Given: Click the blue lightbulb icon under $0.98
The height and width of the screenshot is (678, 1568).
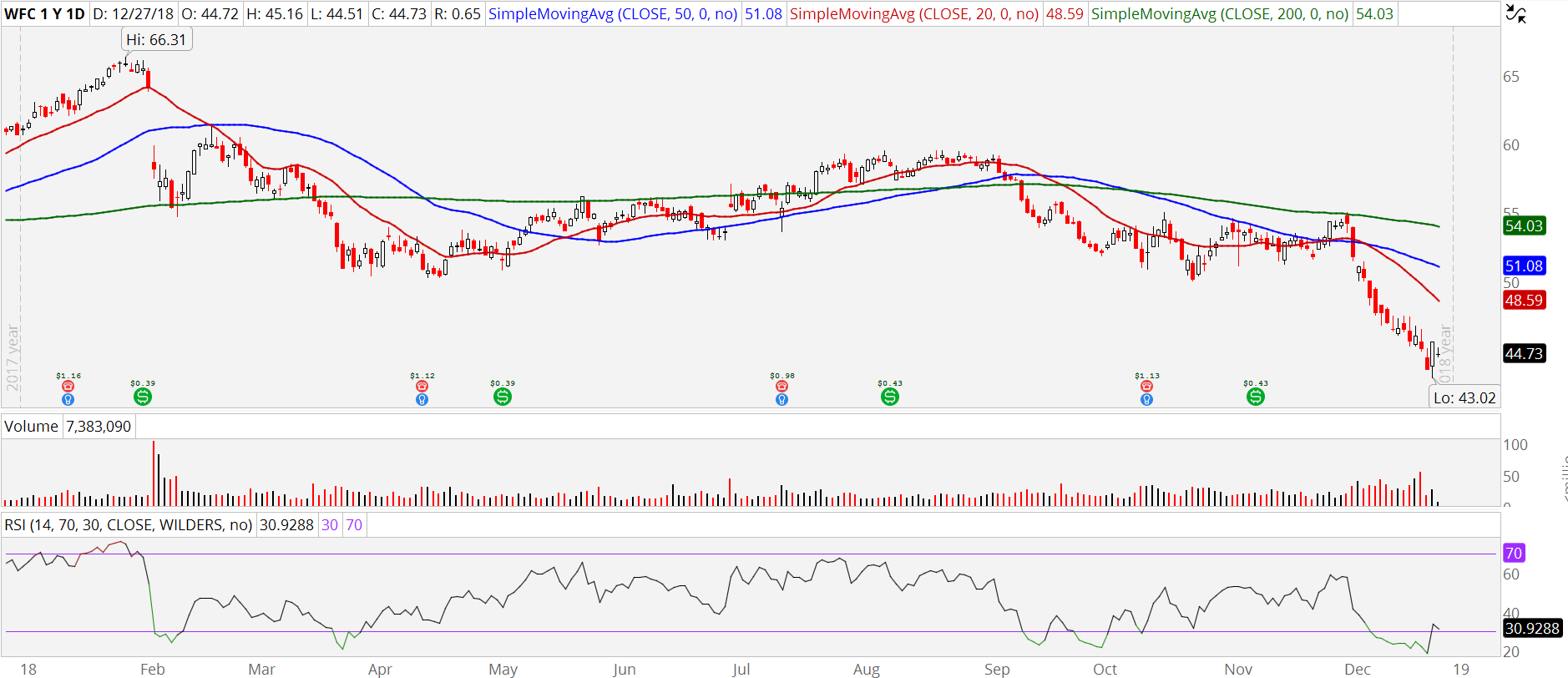Looking at the screenshot, I should (782, 400).
